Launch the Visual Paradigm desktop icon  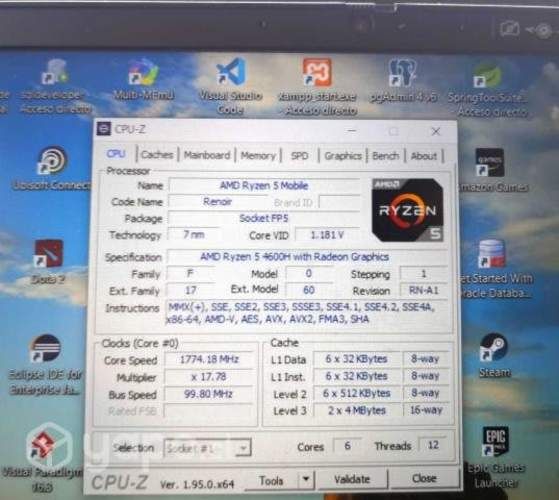42,457
